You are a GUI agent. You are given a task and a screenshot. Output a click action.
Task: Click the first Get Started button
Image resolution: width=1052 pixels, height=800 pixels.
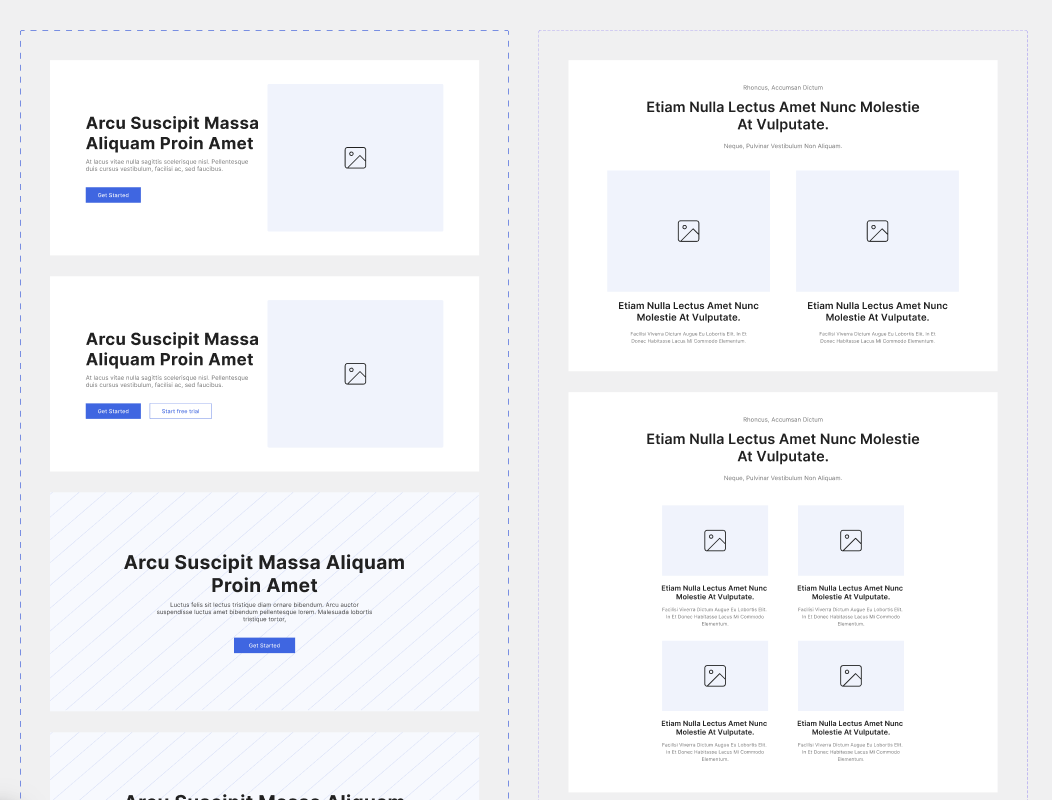click(x=113, y=194)
